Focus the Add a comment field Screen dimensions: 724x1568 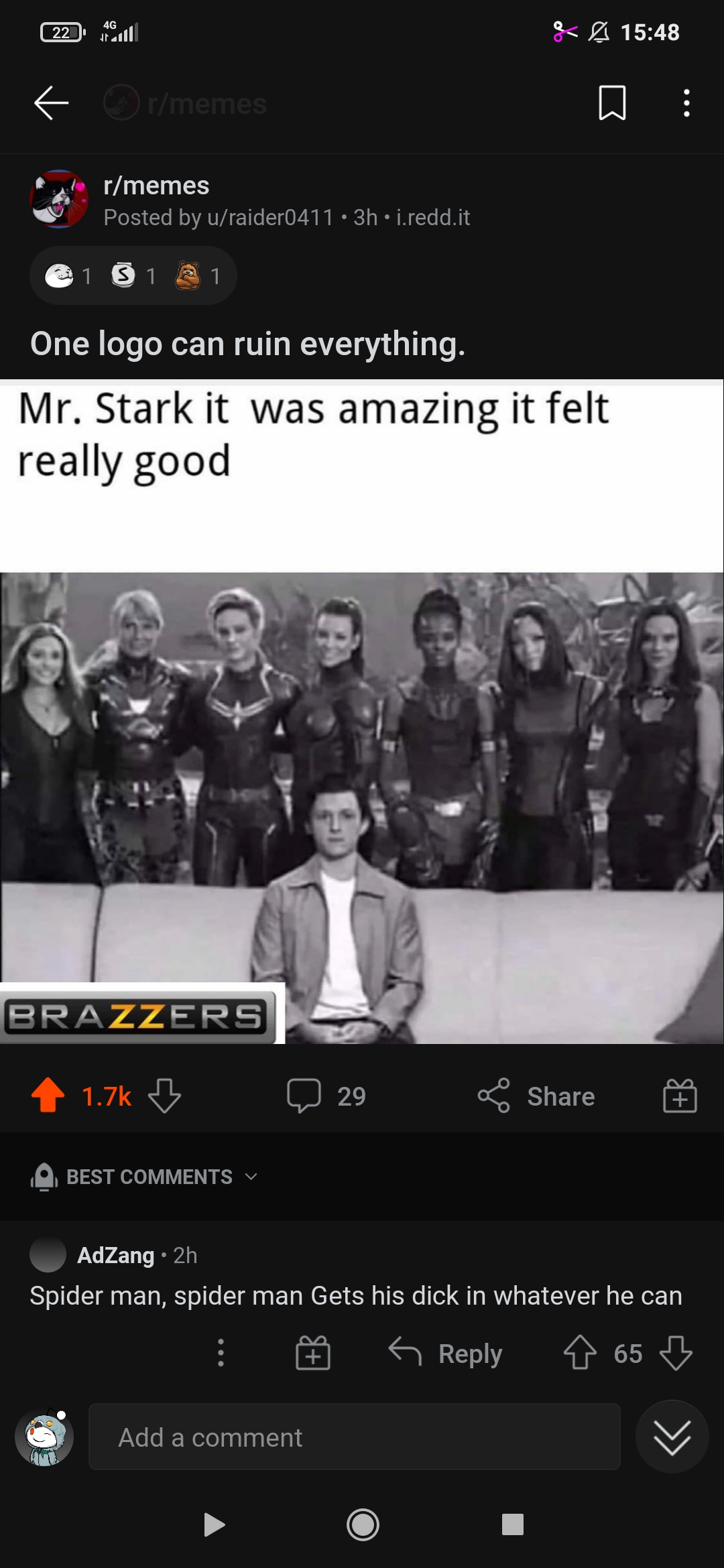[x=355, y=1437]
